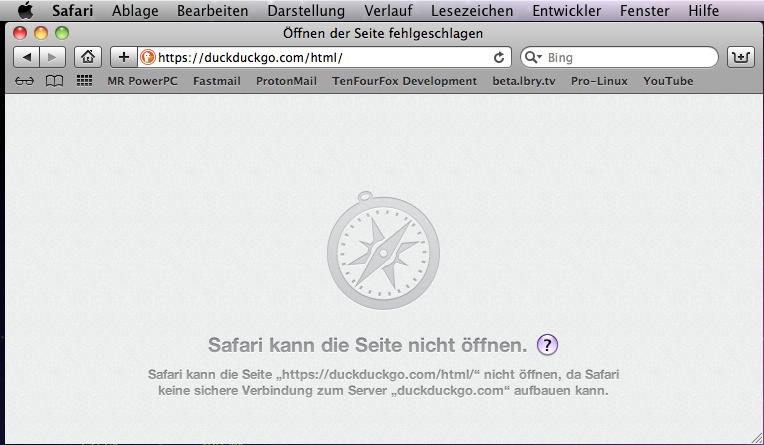Go forward using the forward arrow

point(52,57)
